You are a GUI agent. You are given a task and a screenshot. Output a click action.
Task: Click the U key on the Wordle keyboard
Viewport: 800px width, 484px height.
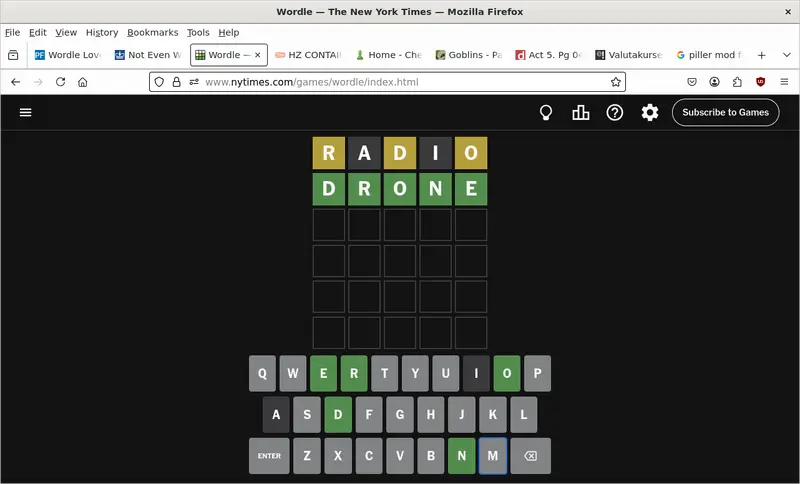point(446,373)
